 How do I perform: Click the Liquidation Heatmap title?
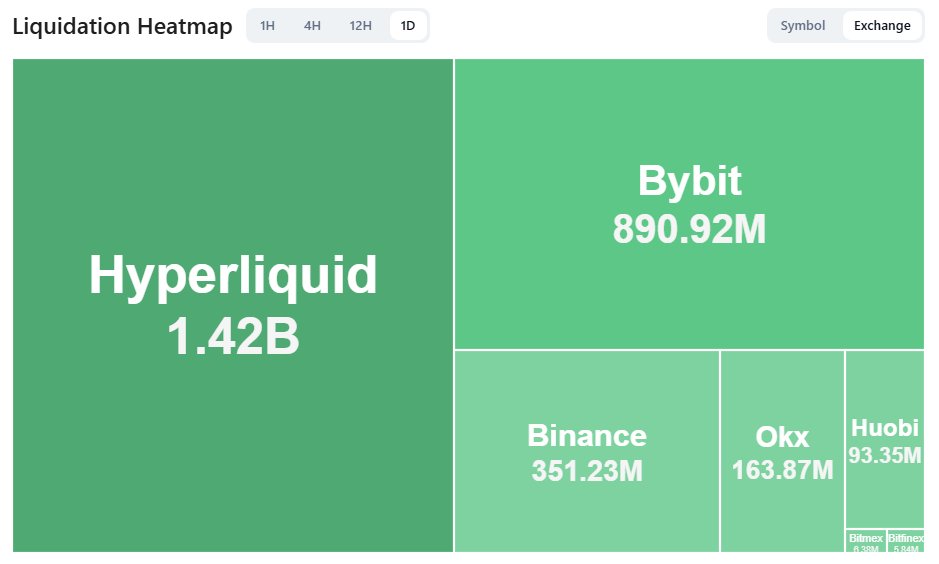(122, 26)
